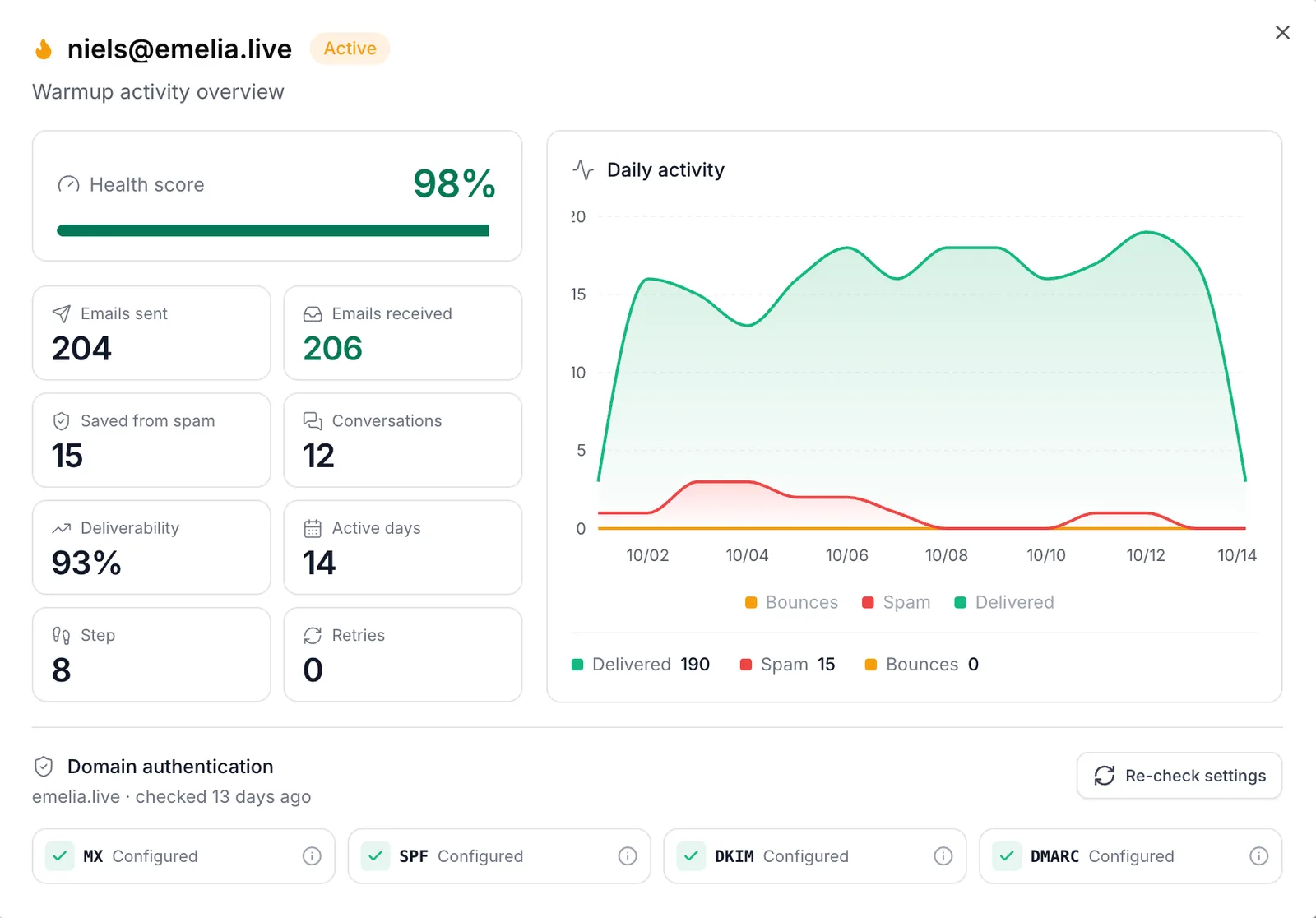This screenshot has width=1316, height=918.
Task: Click the 93% deliverability value
Action: click(x=86, y=563)
